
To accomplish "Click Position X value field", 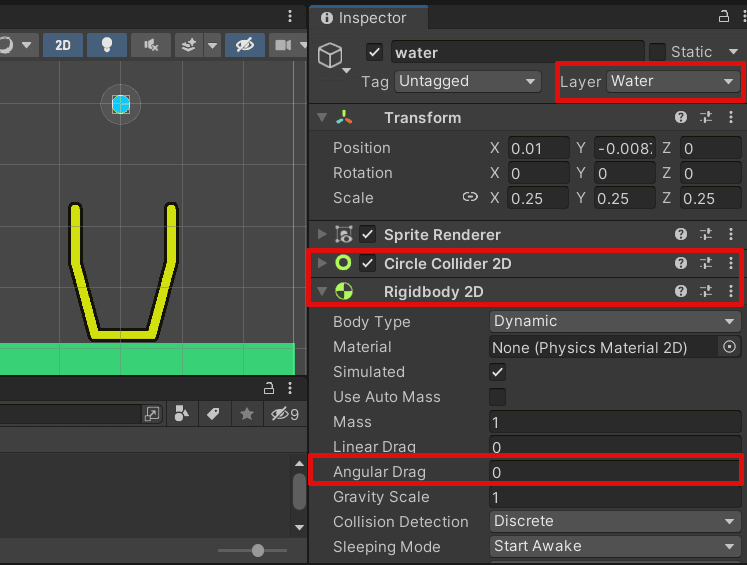I will click(x=538, y=148).
